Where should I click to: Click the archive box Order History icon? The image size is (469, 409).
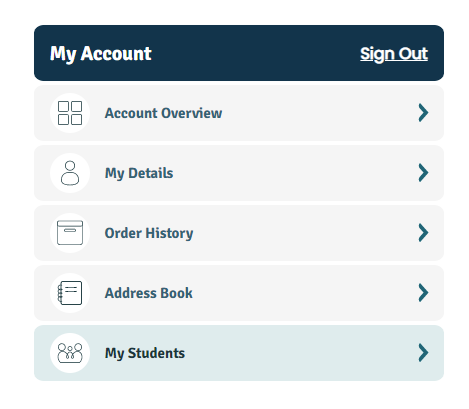pos(70,233)
